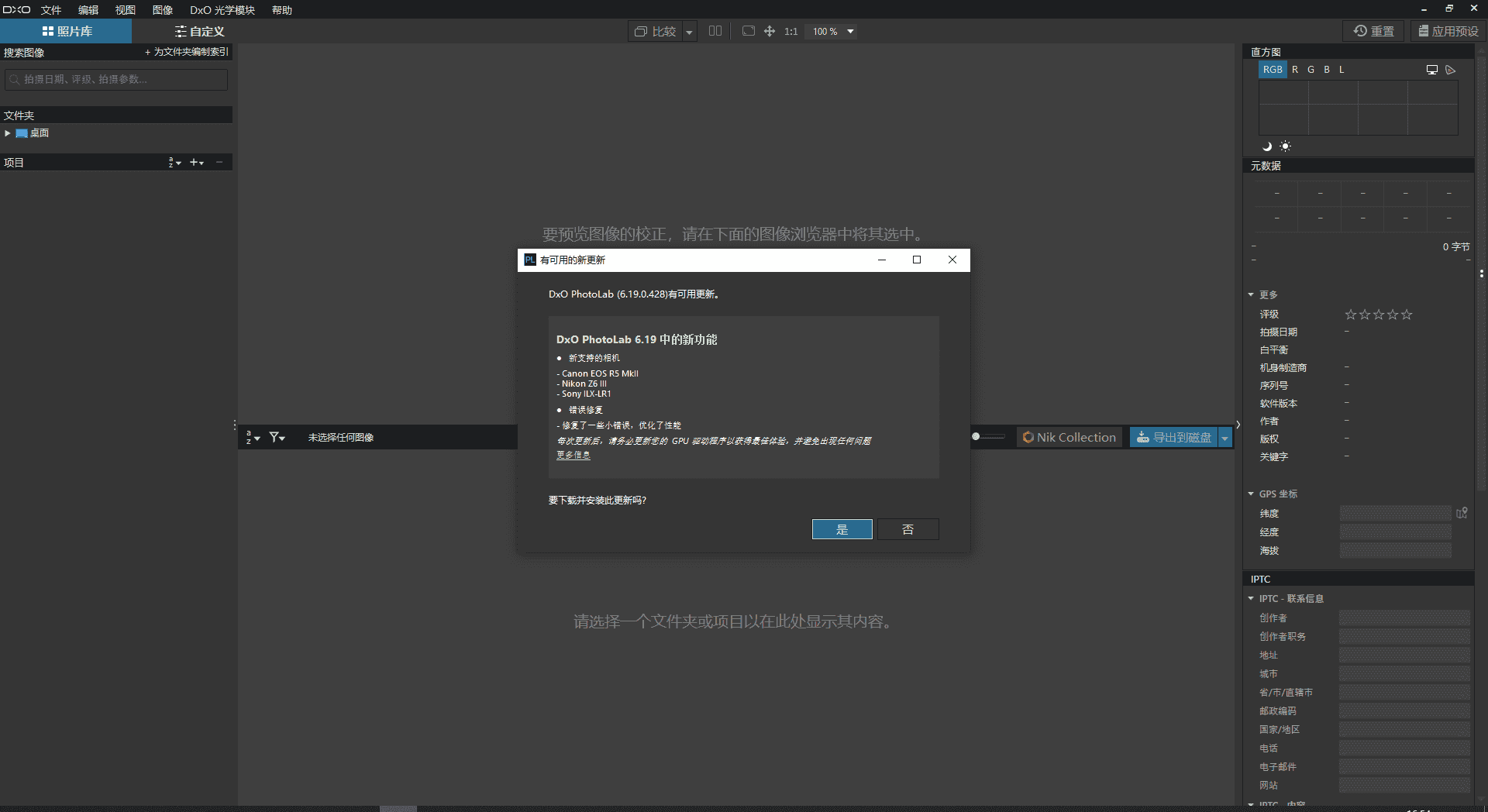This screenshot has width=1488, height=812.
Task: Click the 经度 longitude field
Action: 1395,532
